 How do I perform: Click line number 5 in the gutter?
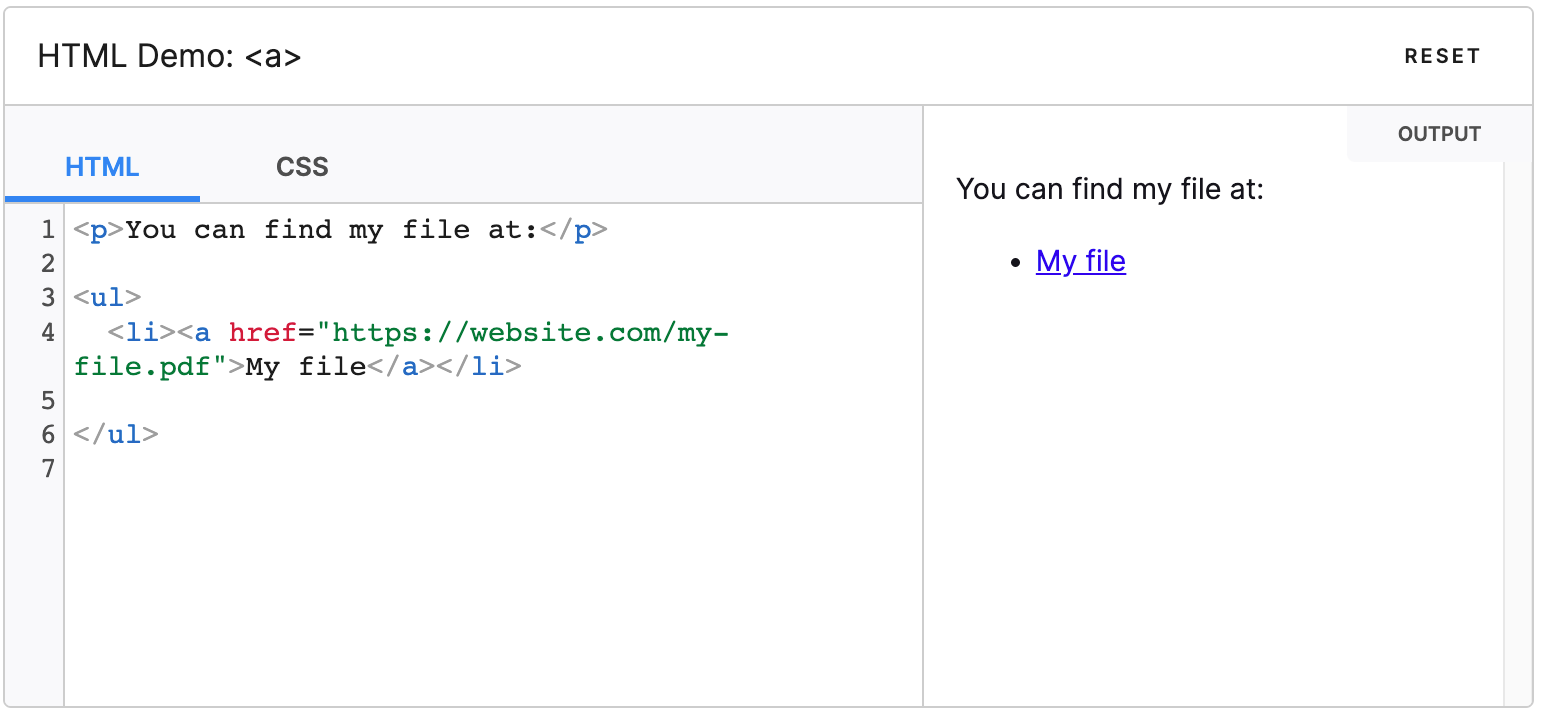[x=48, y=401]
